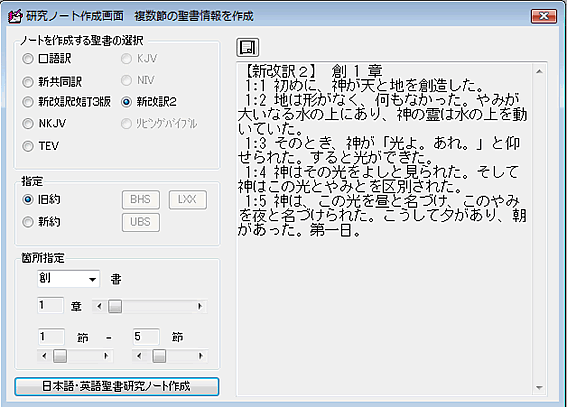Click the ending verse number field

pyautogui.click(x=146, y=337)
